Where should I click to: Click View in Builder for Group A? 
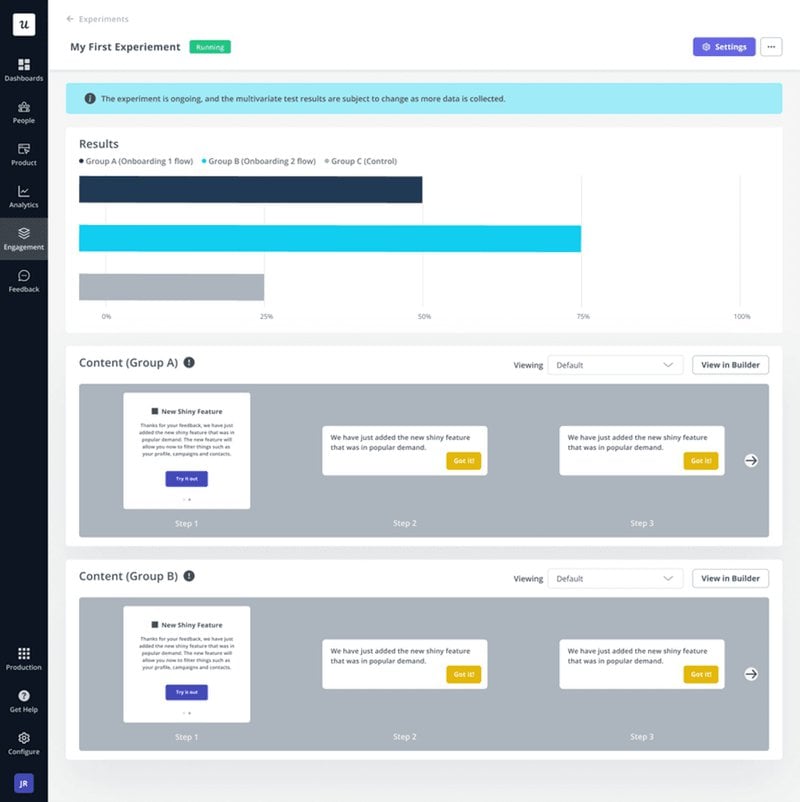(x=730, y=364)
